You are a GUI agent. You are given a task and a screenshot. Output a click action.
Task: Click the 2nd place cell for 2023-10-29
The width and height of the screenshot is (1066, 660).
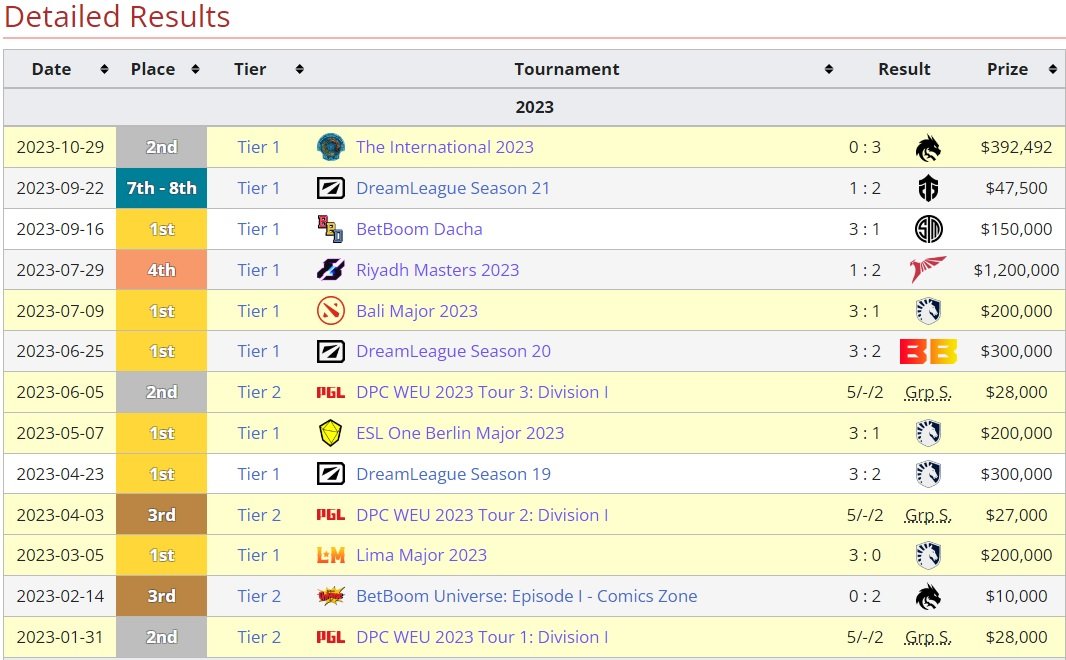point(161,147)
